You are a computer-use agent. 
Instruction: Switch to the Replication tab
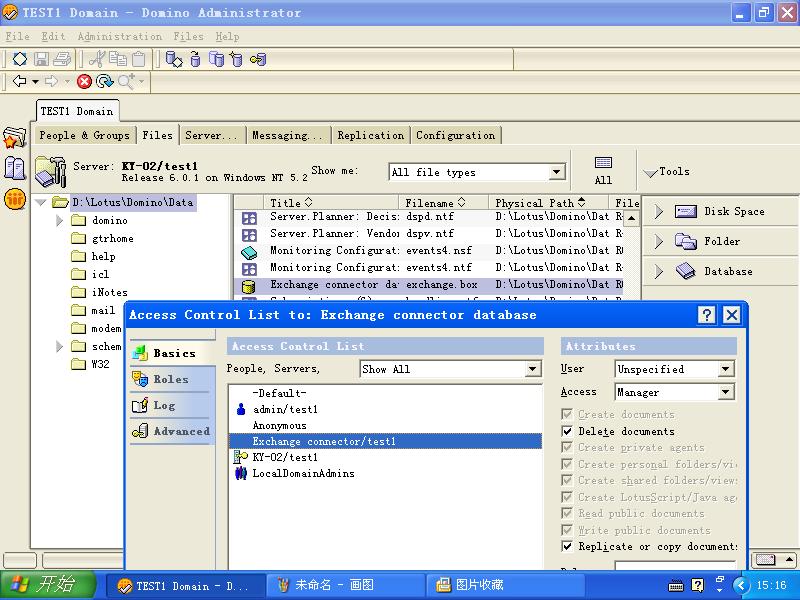point(370,135)
